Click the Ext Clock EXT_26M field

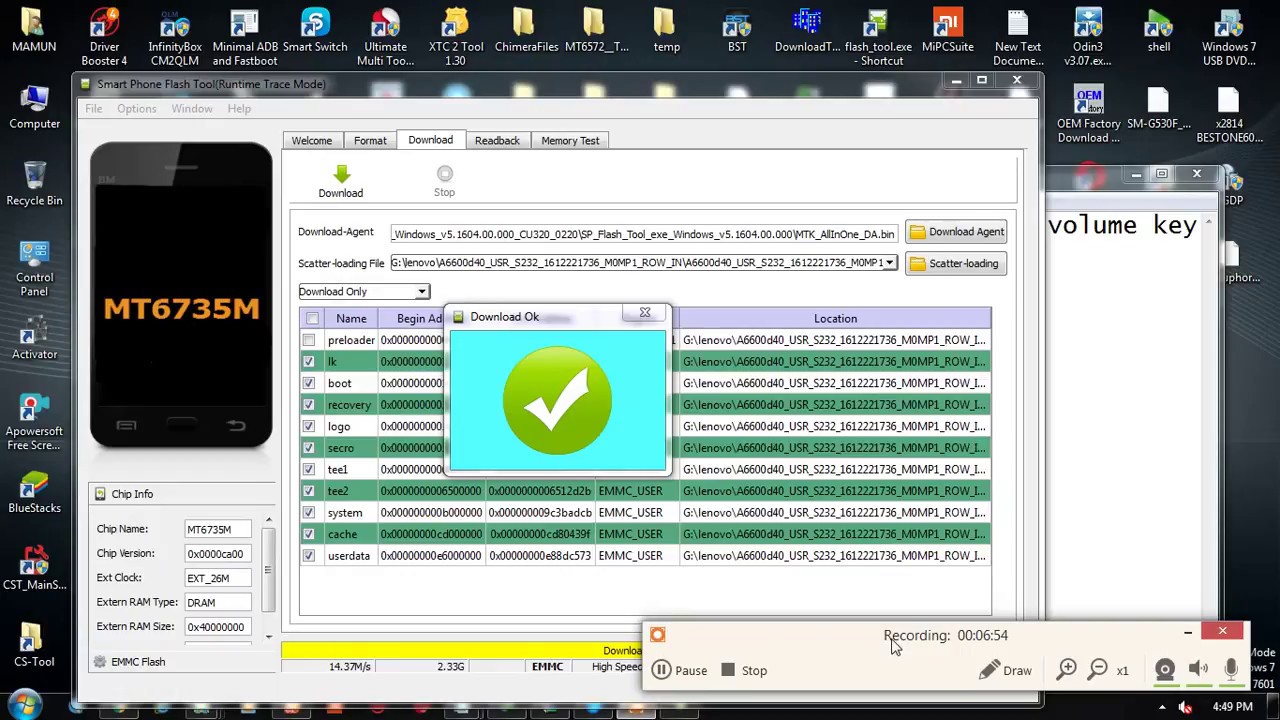[x=218, y=578]
